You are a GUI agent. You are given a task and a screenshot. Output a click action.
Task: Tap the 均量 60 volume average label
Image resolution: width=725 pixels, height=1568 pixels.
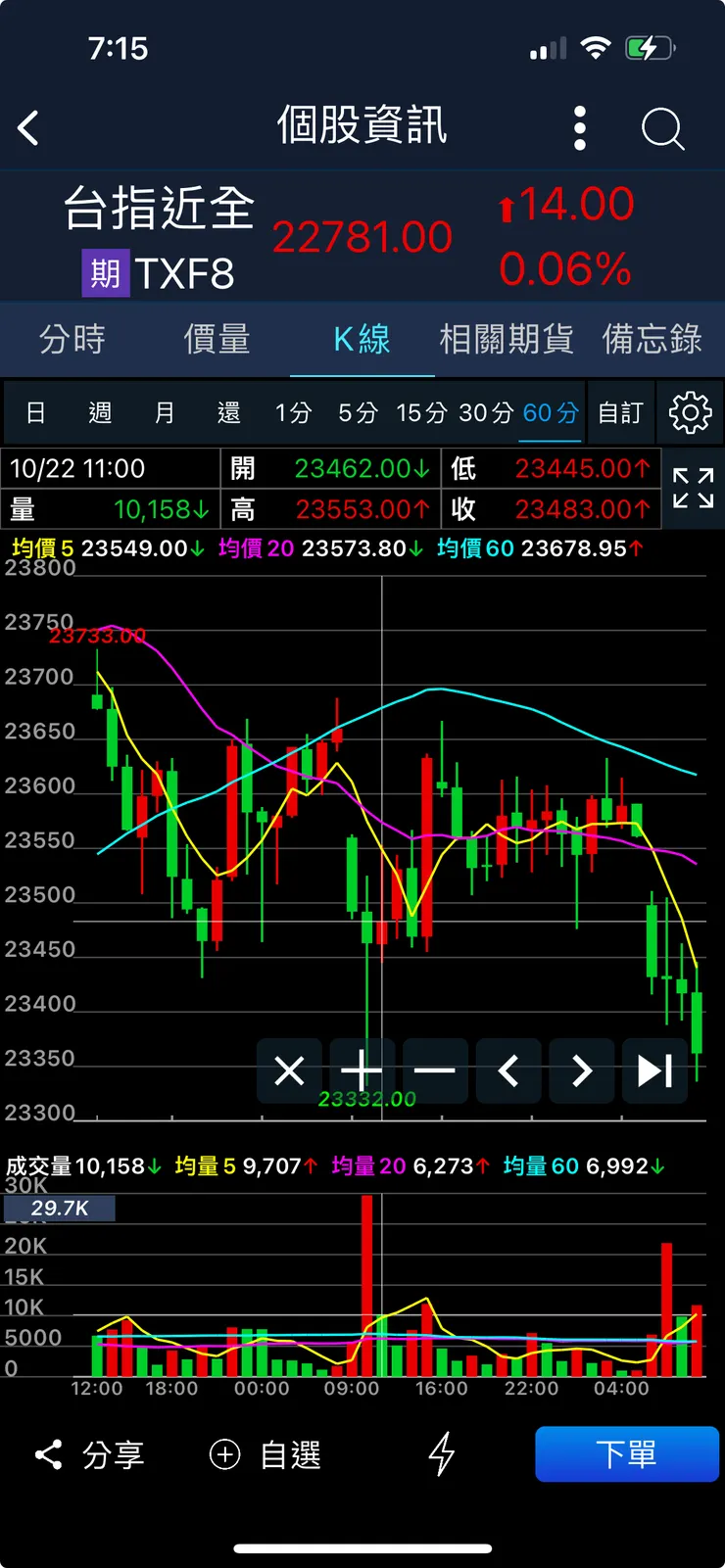(x=541, y=1166)
